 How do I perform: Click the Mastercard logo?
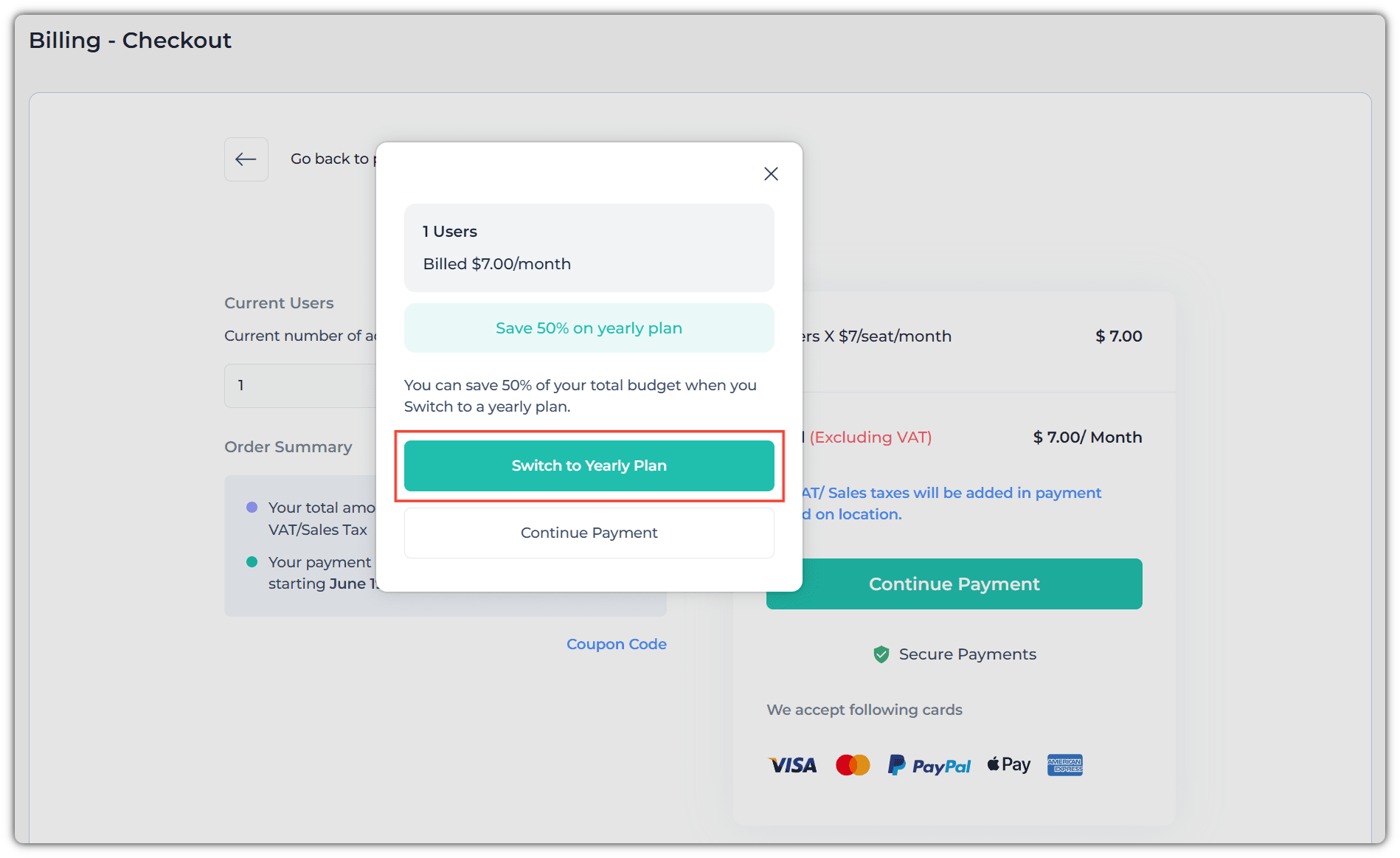[853, 765]
